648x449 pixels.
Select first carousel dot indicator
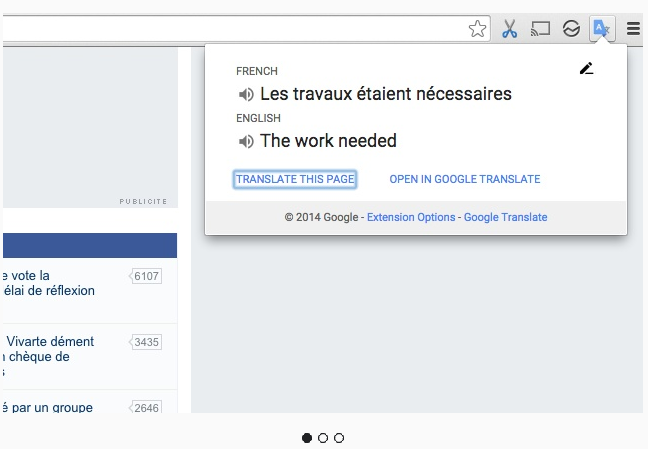[307, 438]
